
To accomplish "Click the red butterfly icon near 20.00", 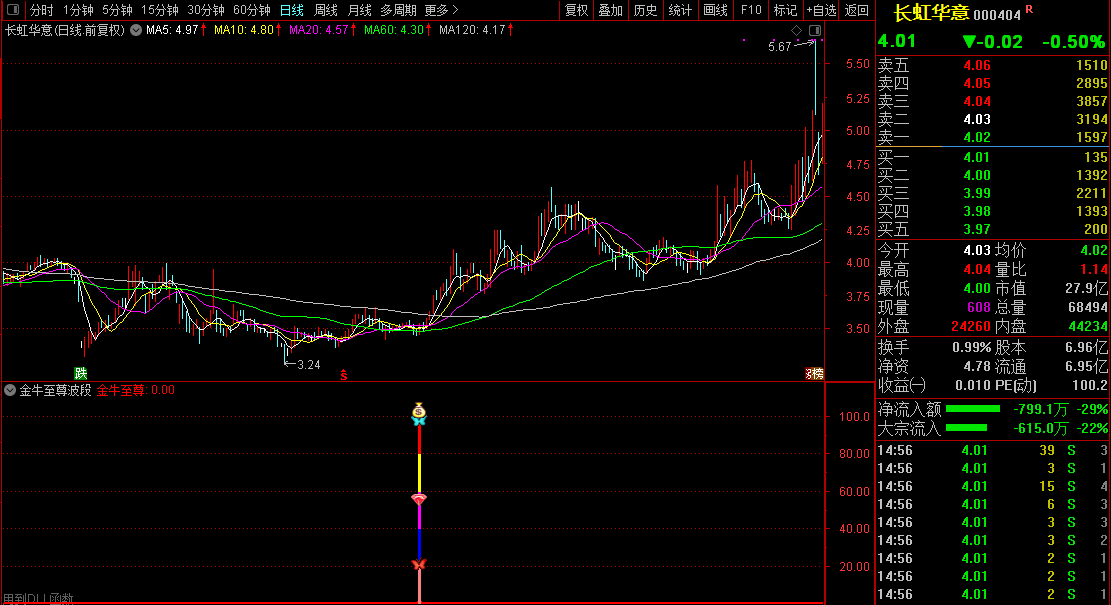I will [419, 566].
